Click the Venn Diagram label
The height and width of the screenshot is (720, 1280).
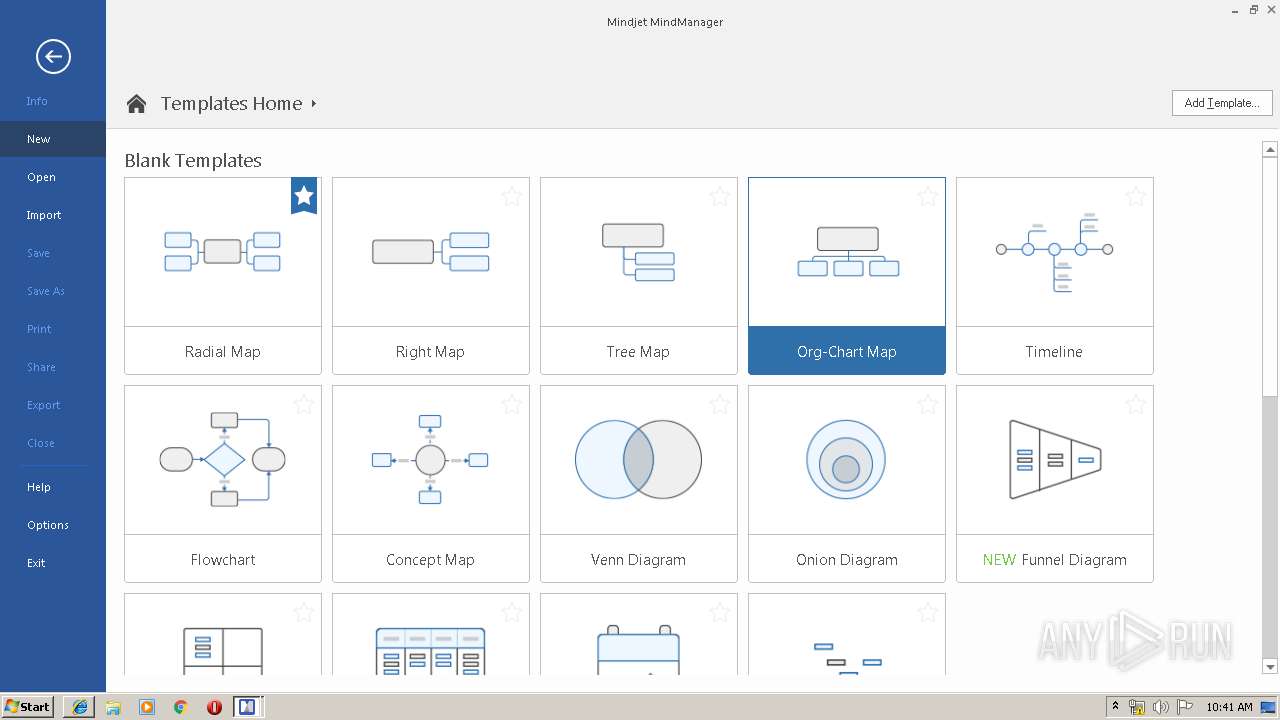[x=639, y=560]
